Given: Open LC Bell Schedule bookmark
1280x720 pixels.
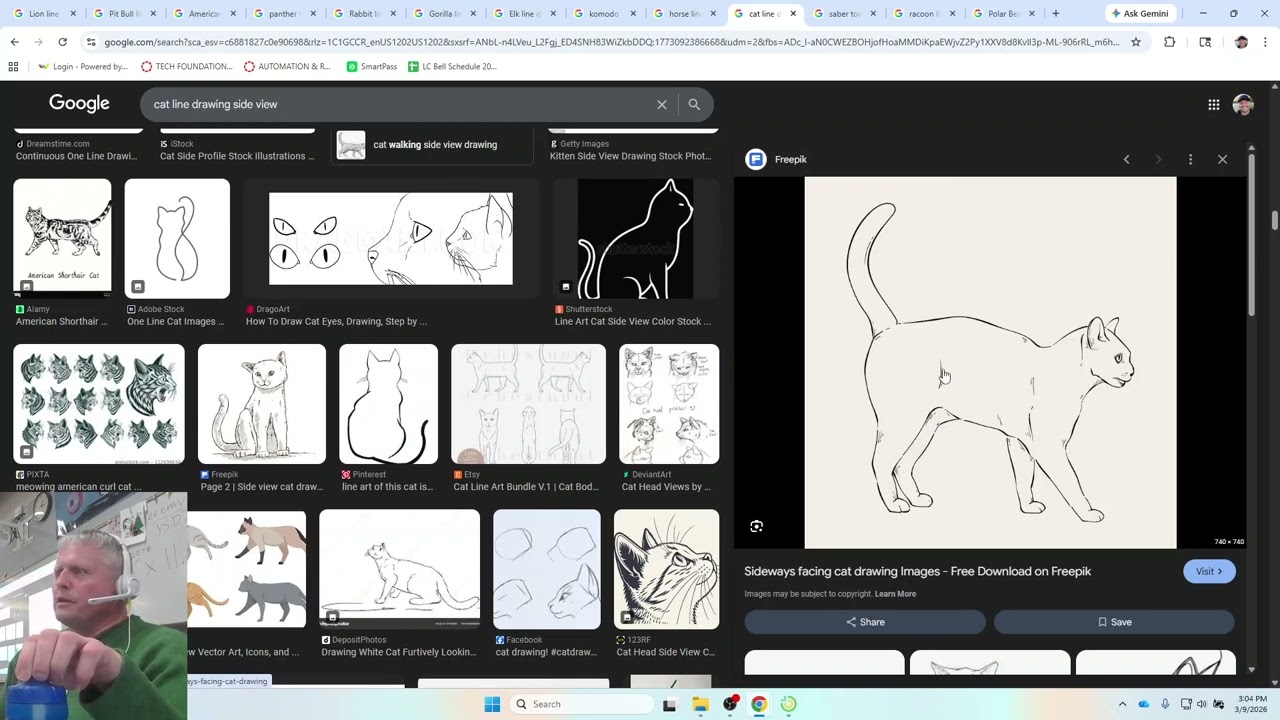Looking at the screenshot, I should pyautogui.click(x=451, y=66).
